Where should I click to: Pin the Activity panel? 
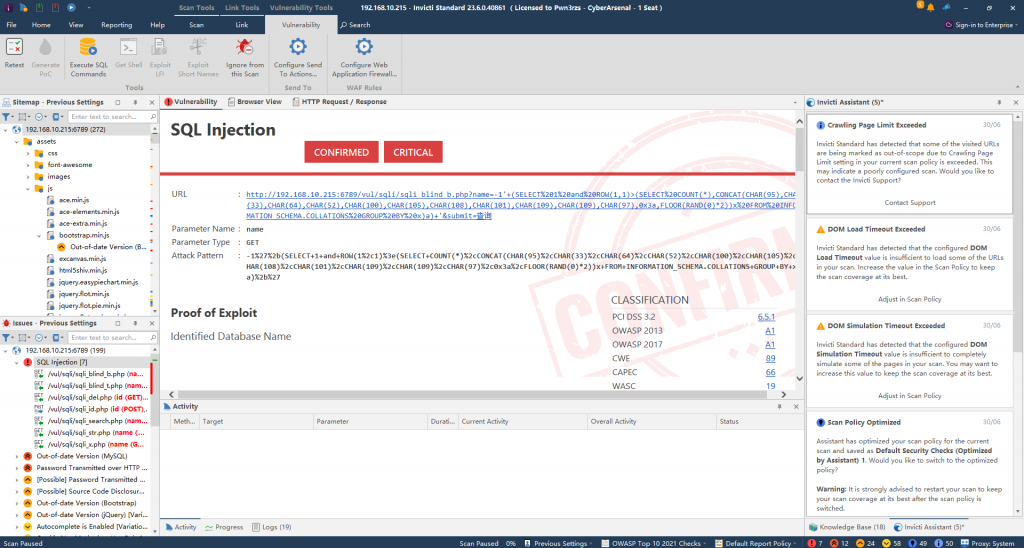click(778, 406)
